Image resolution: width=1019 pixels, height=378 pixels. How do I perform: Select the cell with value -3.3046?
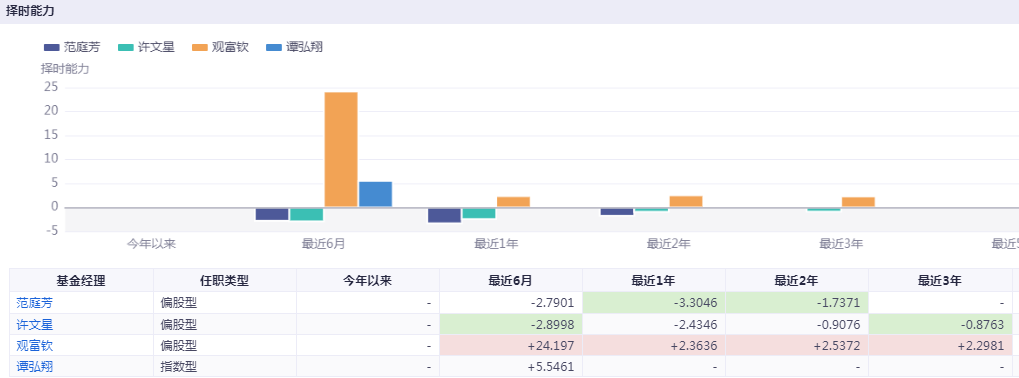(654, 303)
